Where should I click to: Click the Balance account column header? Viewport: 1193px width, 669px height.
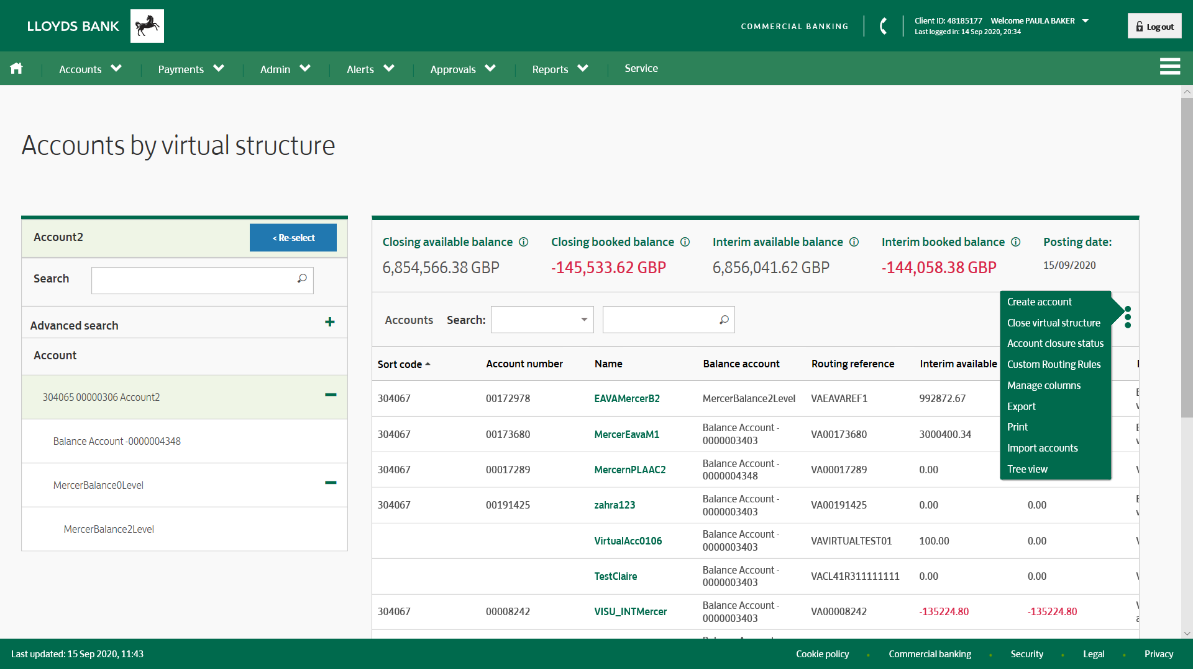pos(740,364)
